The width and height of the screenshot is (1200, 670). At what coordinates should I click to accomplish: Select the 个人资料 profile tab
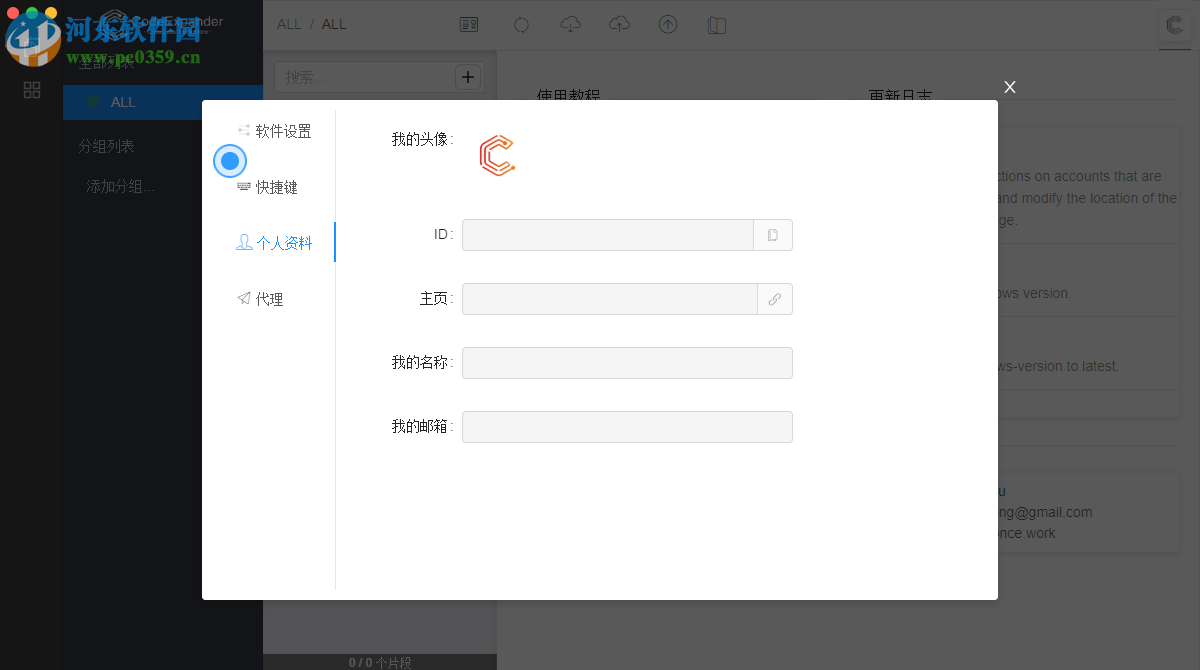tap(275, 241)
